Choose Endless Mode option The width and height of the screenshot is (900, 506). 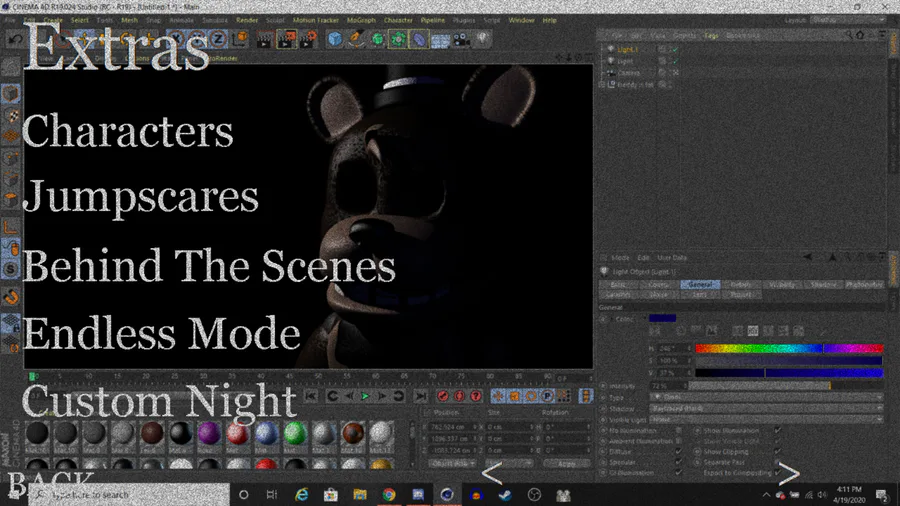coord(161,333)
